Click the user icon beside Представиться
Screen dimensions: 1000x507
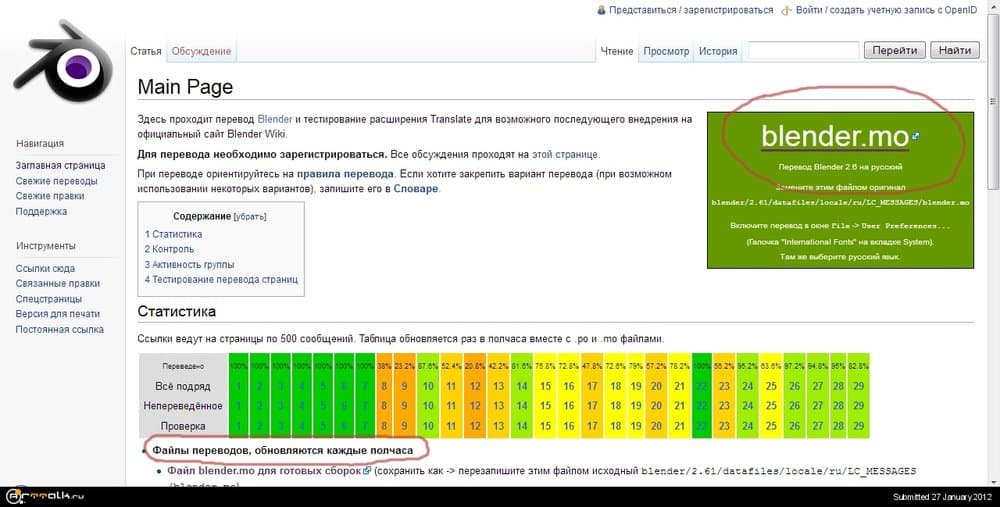(601, 10)
